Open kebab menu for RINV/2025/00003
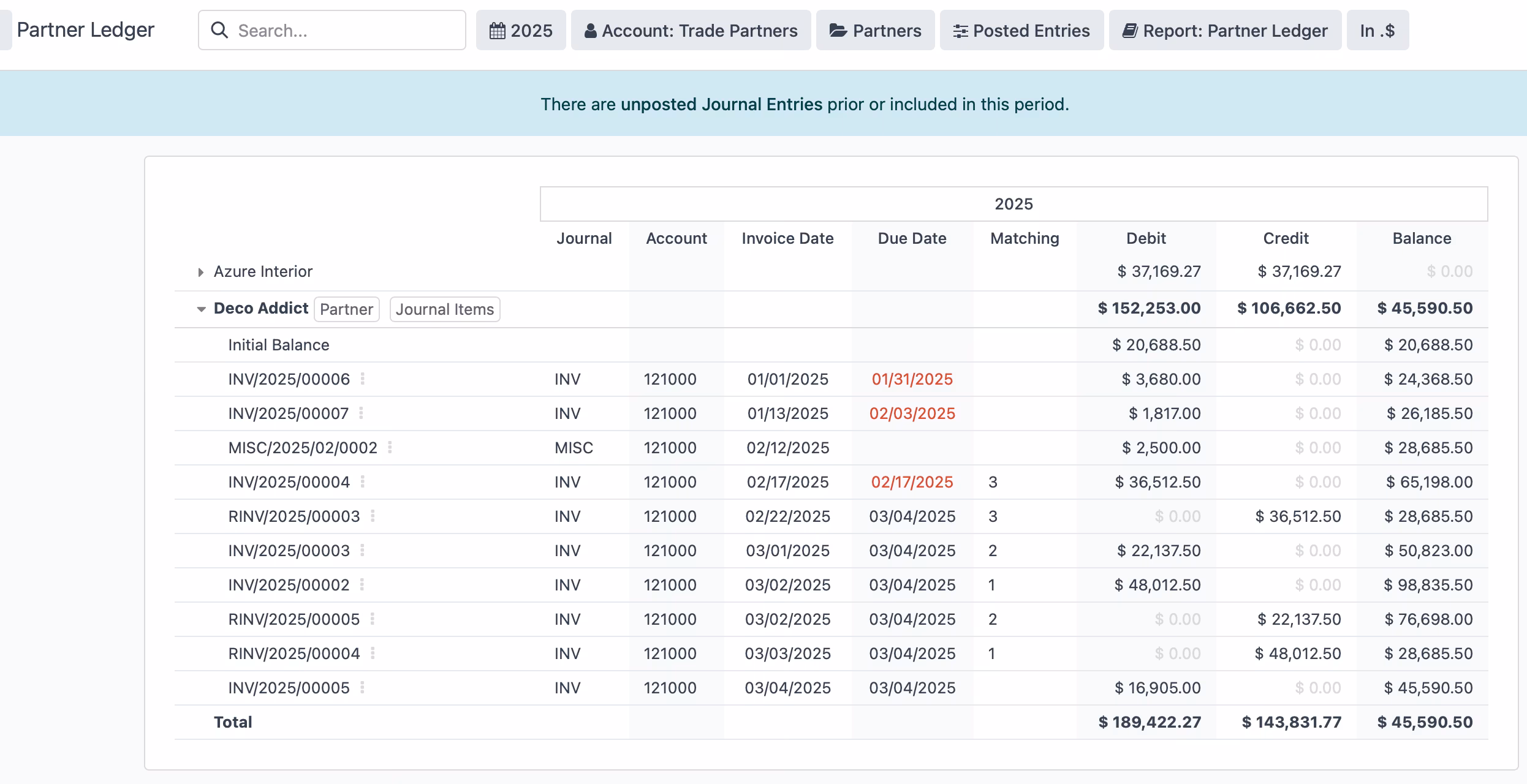The height and width of the screenshot is (784, 1527). pos(373,516)
